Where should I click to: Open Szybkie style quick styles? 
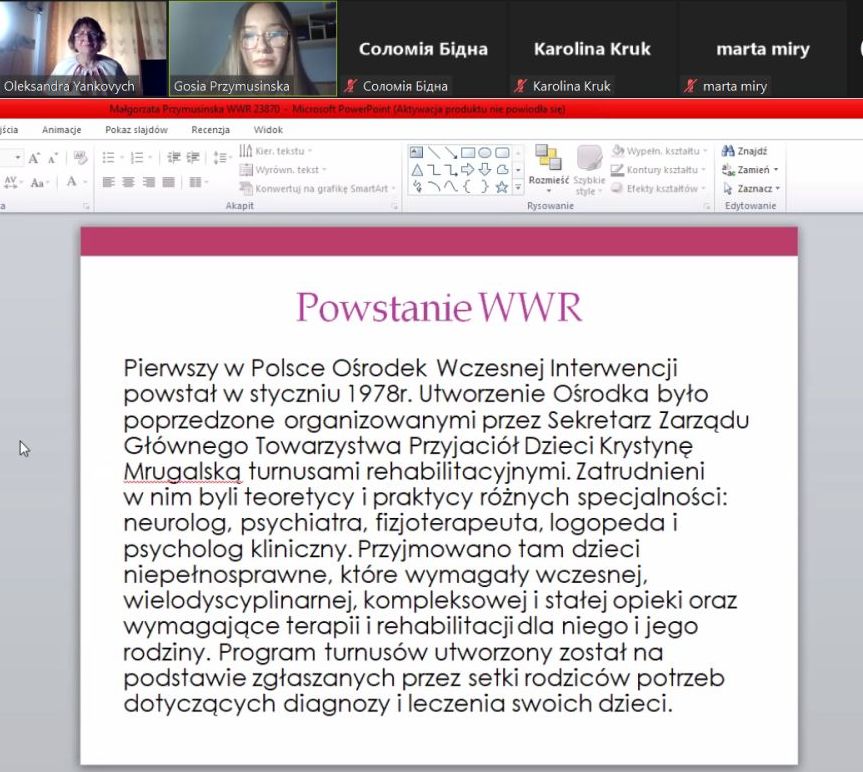click(x=589, y=169)
